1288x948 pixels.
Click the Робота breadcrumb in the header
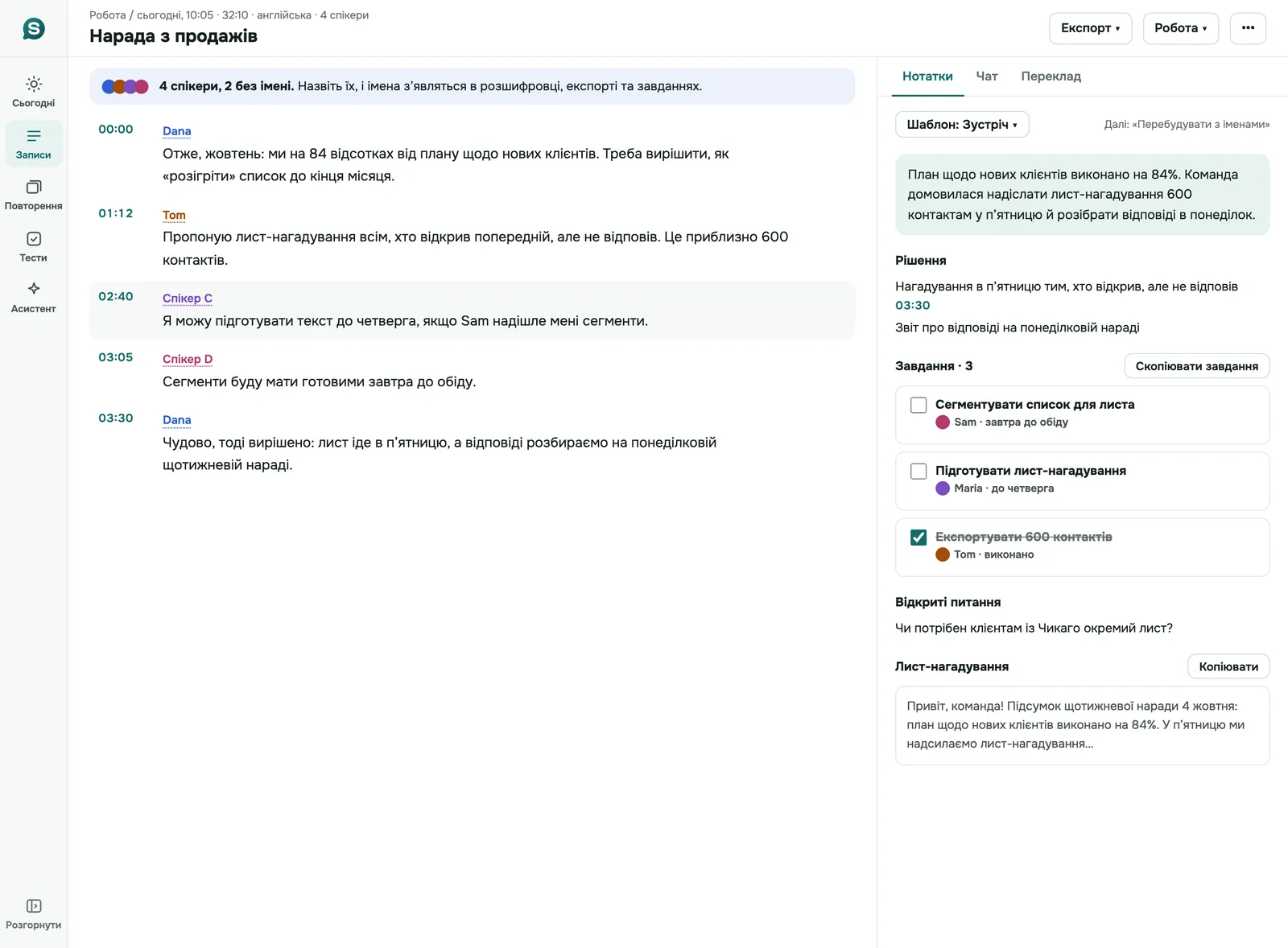107,15
